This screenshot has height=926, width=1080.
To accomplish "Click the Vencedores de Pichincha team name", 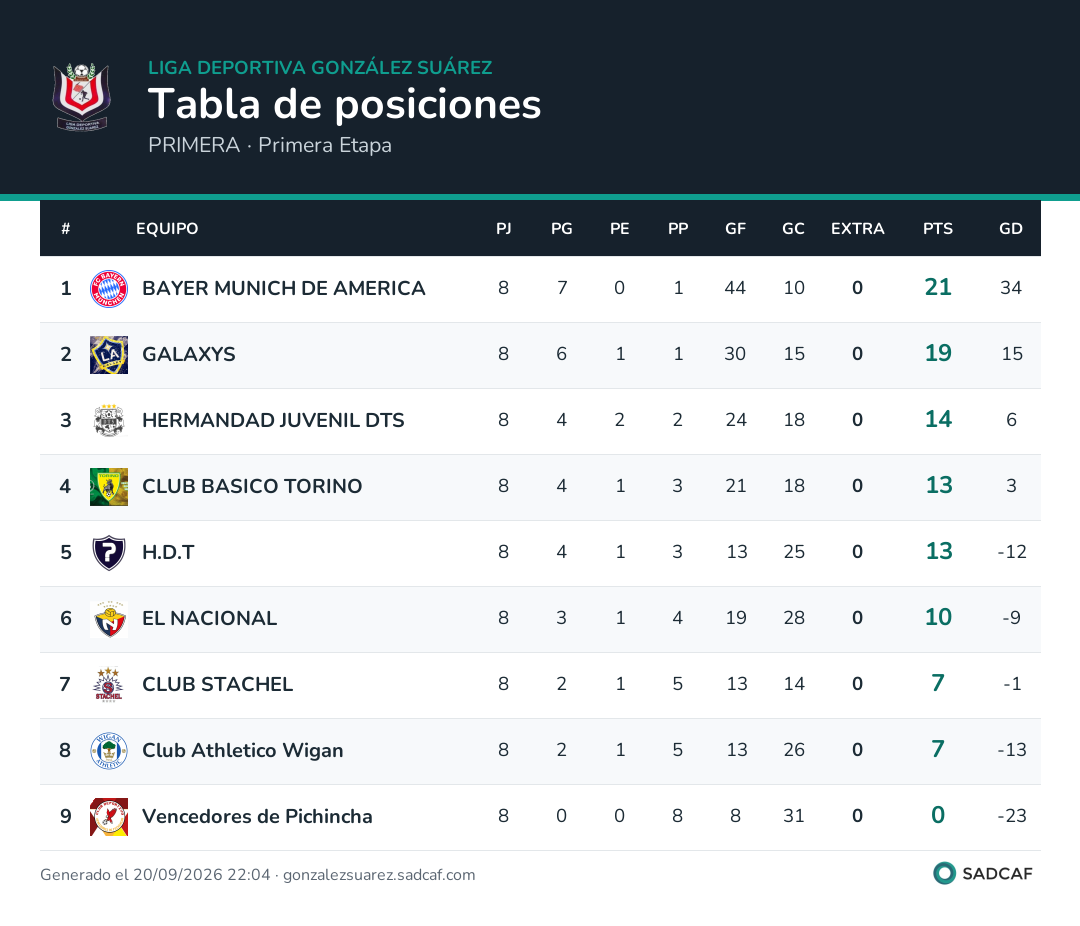I will (257, 816).
